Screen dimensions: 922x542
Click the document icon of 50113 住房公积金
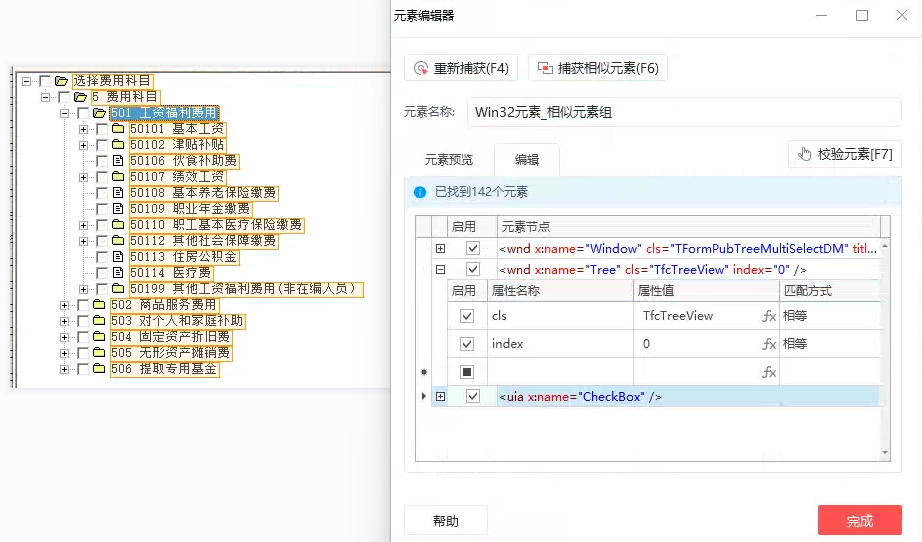(x=118, y=257)
